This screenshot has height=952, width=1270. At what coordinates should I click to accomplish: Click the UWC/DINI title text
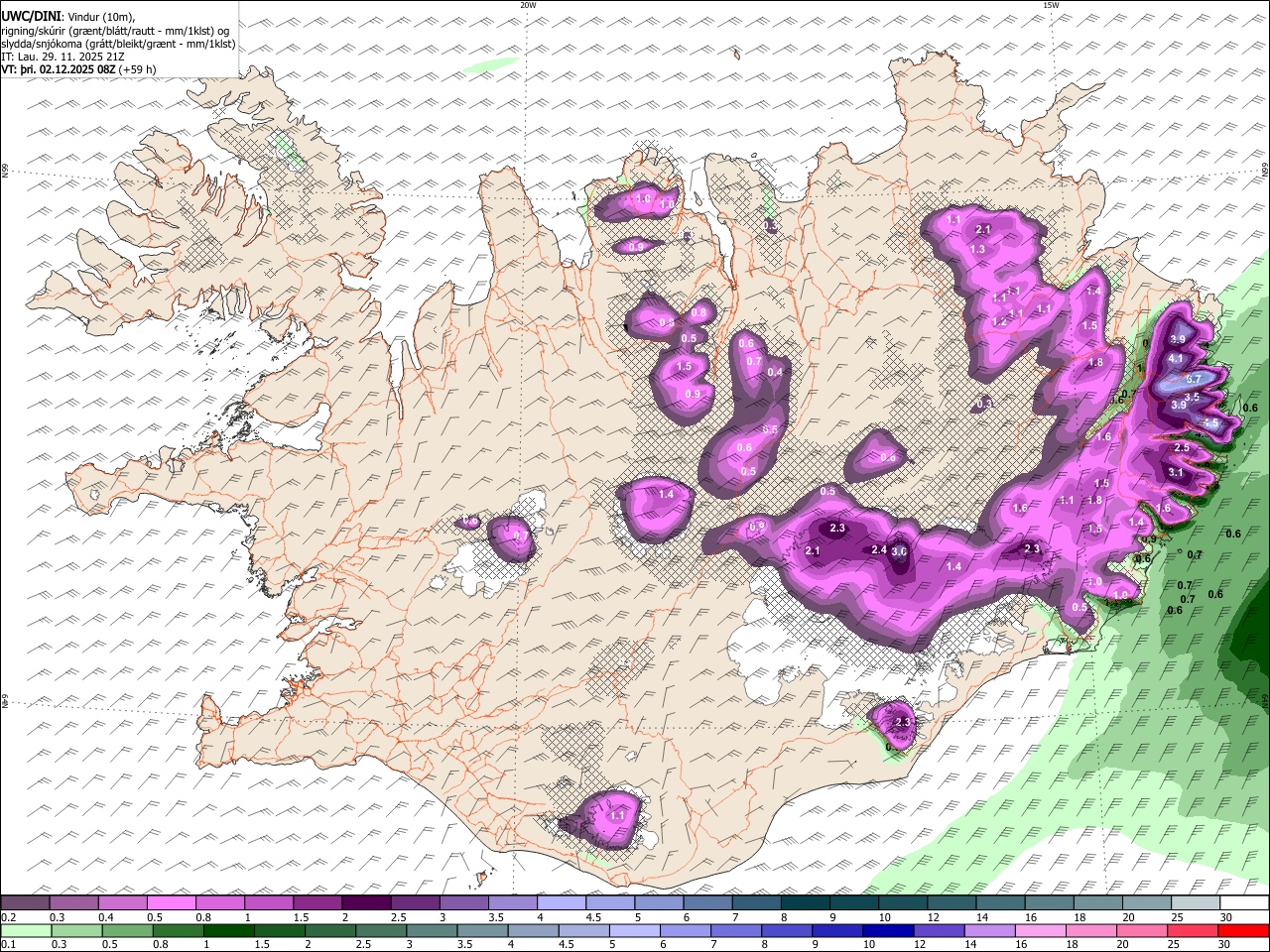point(31,16)
